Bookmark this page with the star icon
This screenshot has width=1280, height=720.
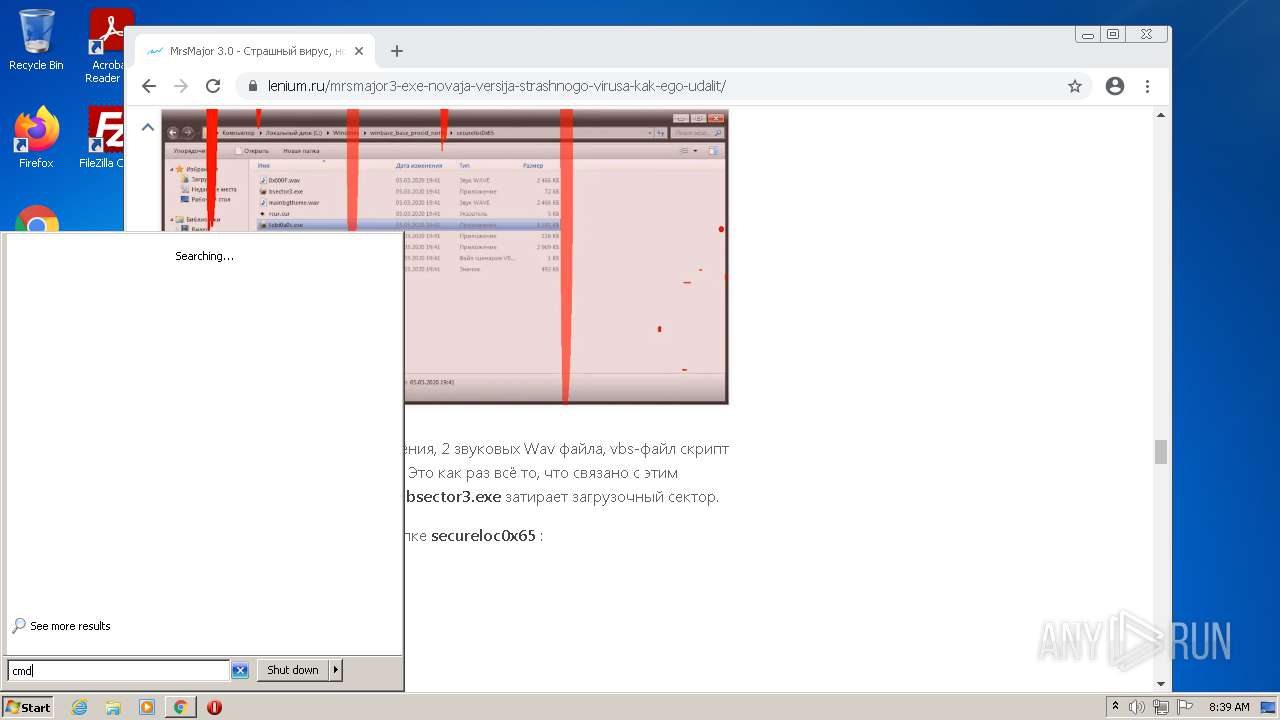(x=1075, y=86)
